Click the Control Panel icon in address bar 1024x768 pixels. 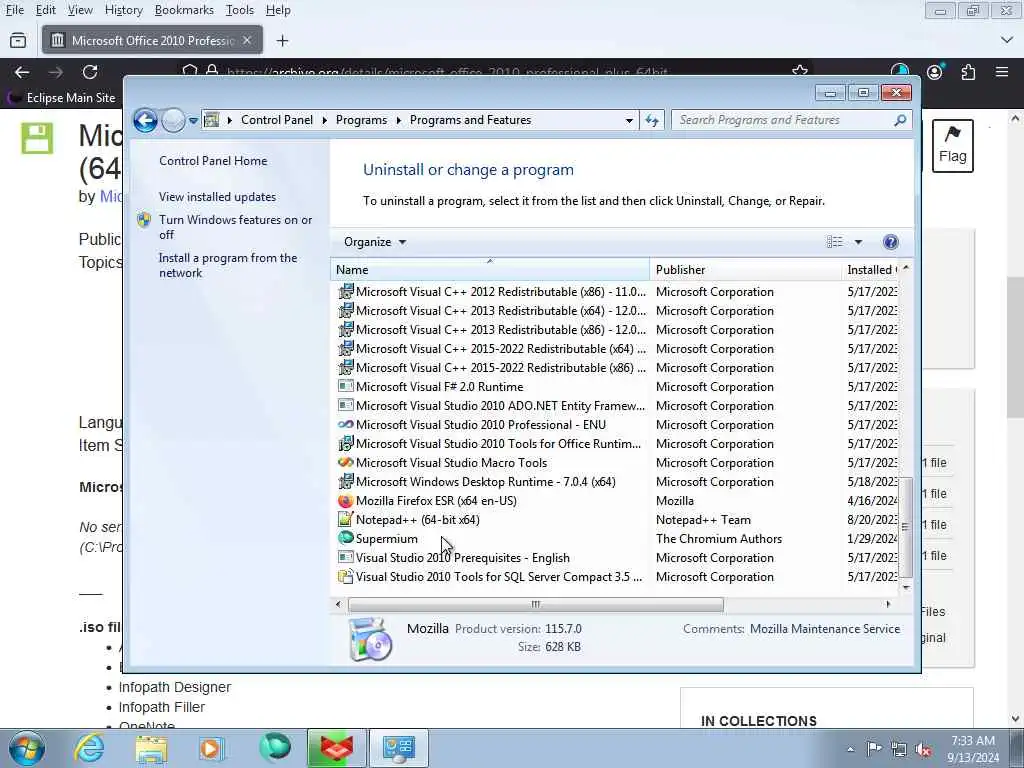pos(212,120)
